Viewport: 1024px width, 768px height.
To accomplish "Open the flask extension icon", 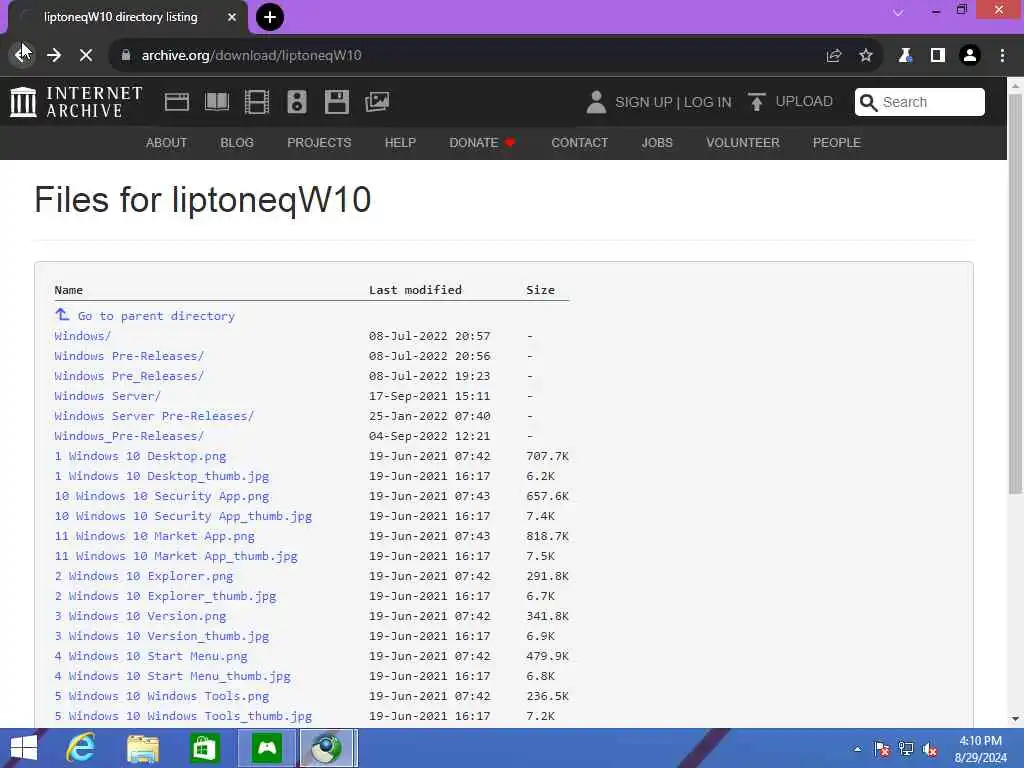I will 905,56.
